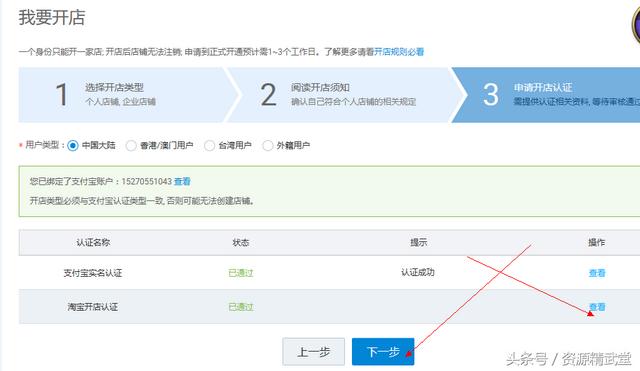Open step 3 申请开店认证
This screenshot has width=640, height=371.
point(547,95)
